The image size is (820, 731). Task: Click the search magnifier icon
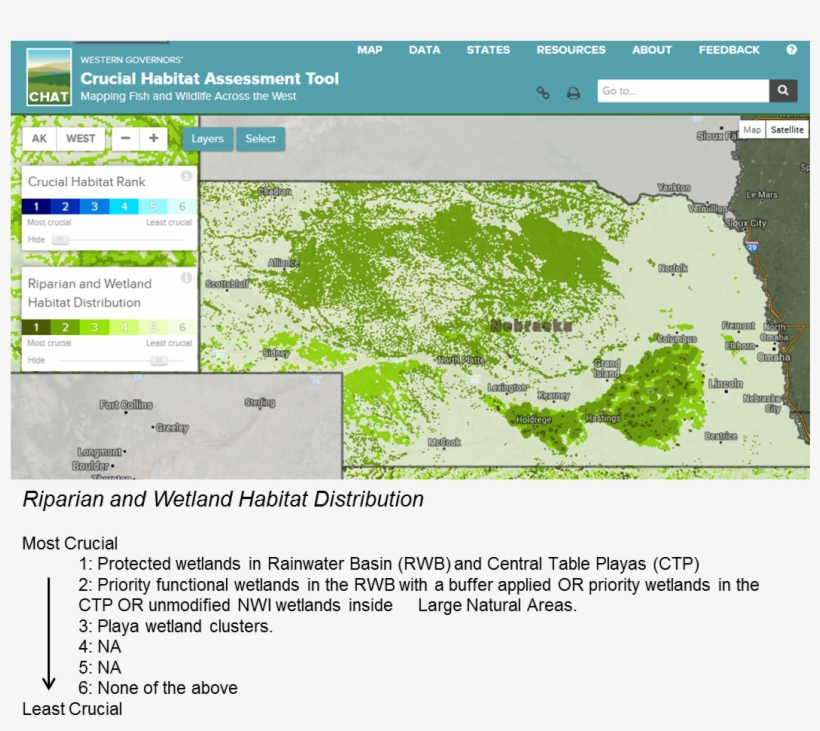(783, 90)
